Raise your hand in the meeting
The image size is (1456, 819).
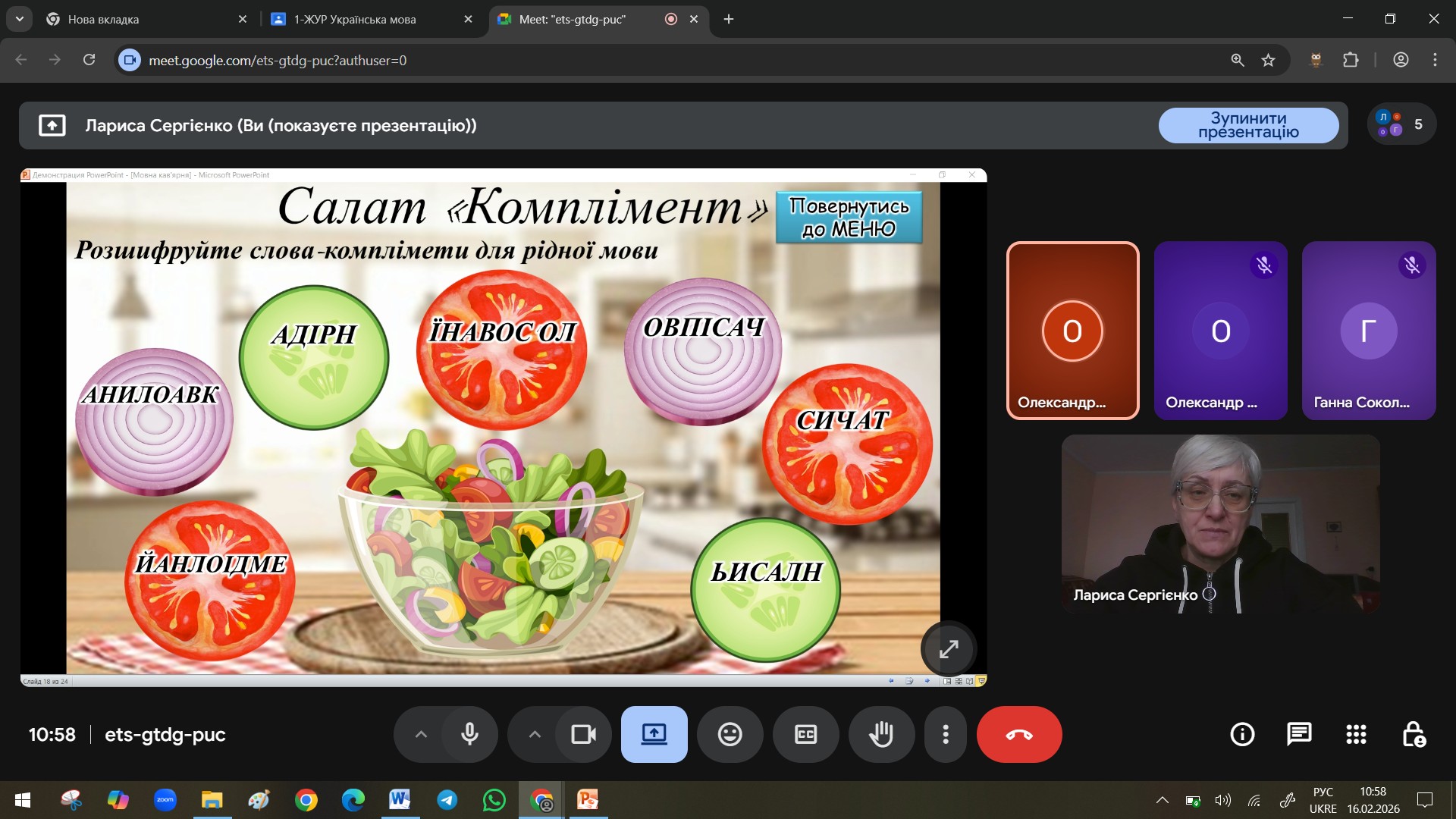(x=881, y=734)
